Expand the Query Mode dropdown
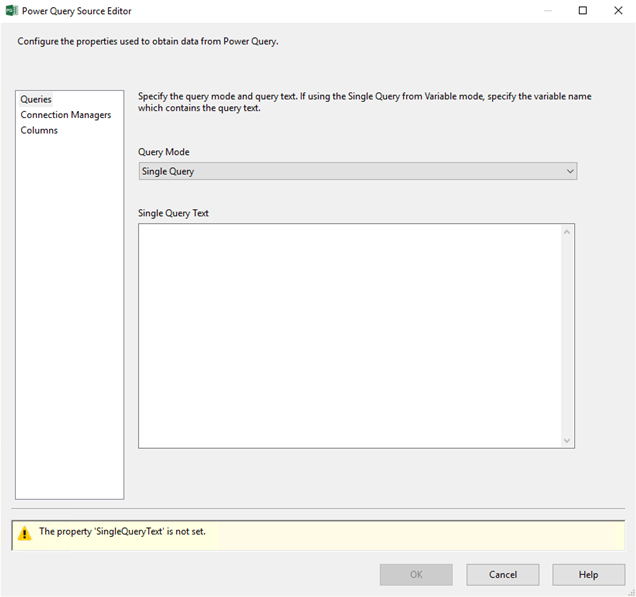Image resolution: width=636 pixels, height=597 pixels. click(x=570, y=171)
